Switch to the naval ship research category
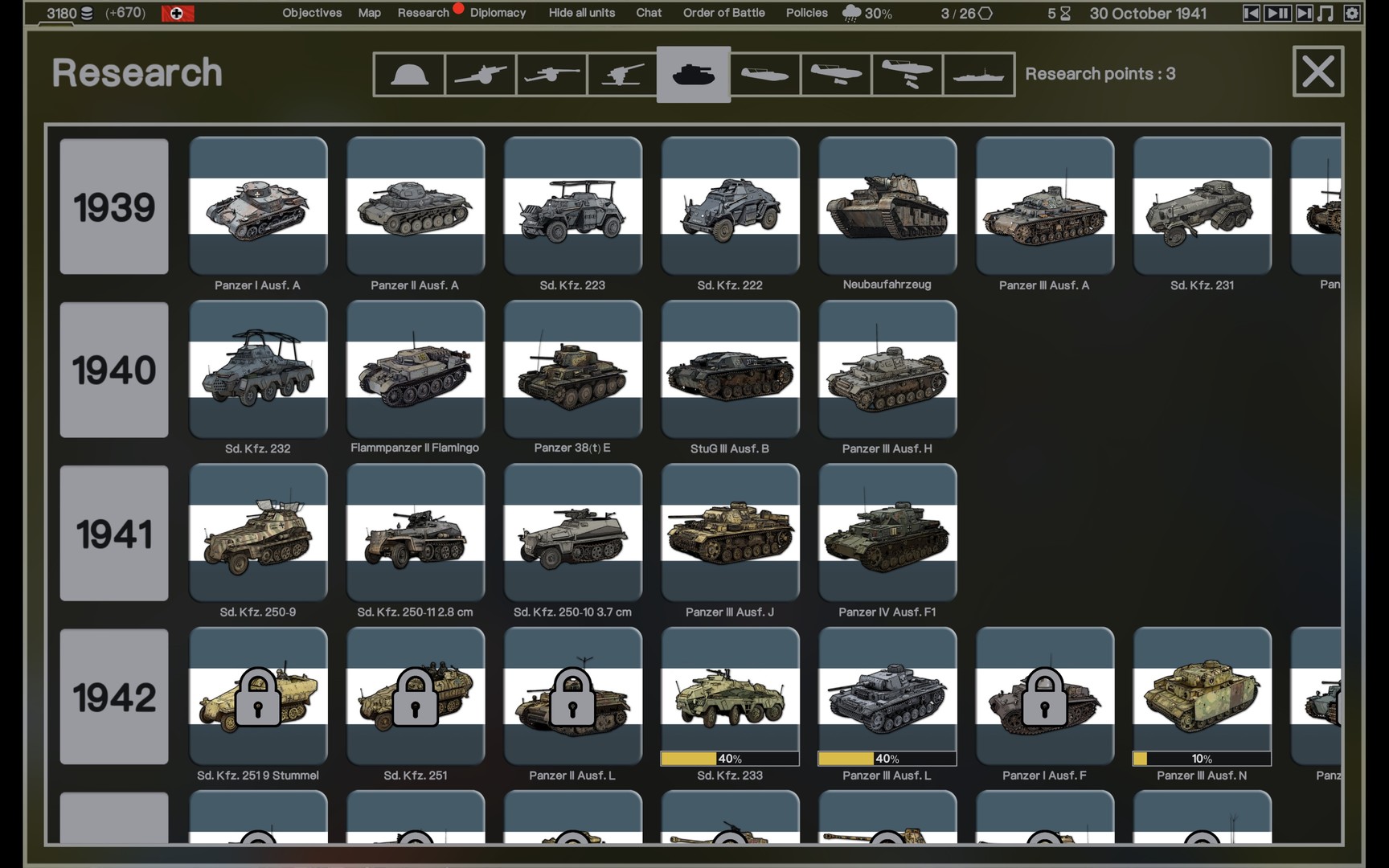The width and height of the screenshot is (1389, 868). coord(978,75)
